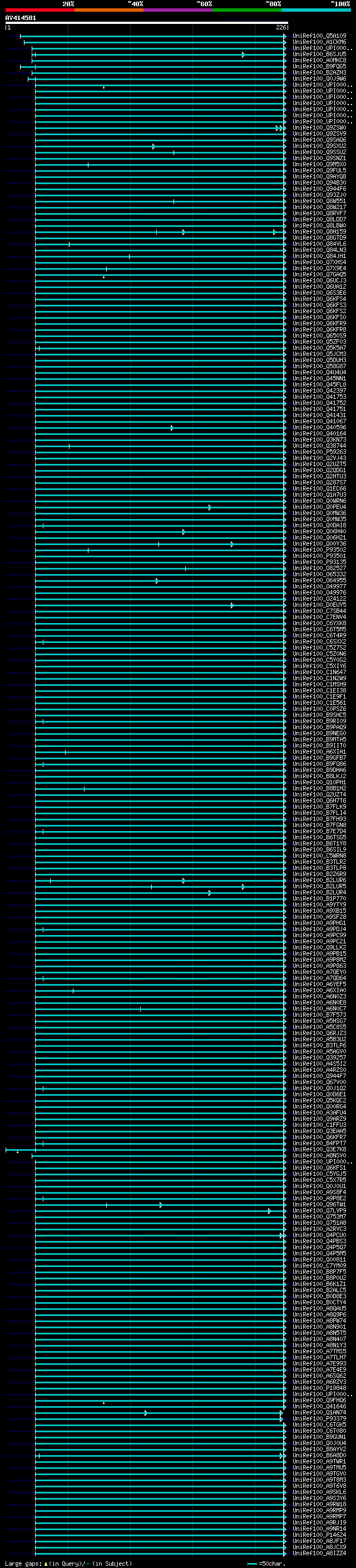Select hit label UniRef100_Q9ZSW0

pos(319,128)
